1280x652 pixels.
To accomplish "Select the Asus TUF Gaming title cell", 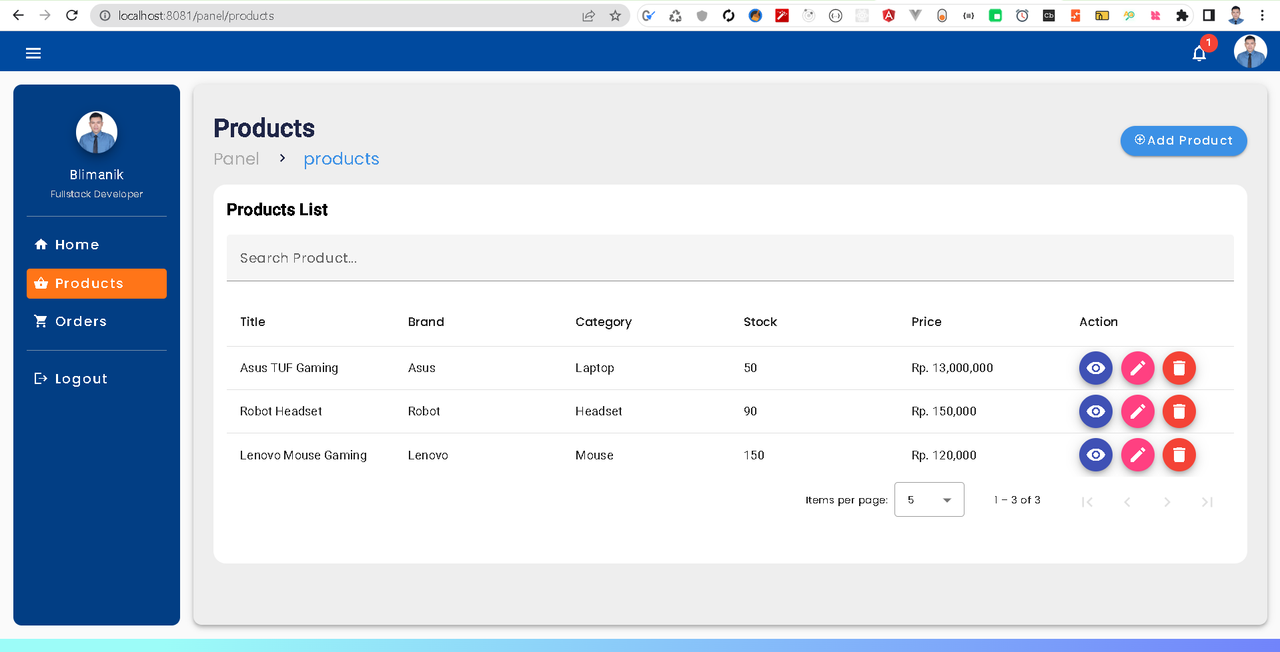I will point(289,368).
